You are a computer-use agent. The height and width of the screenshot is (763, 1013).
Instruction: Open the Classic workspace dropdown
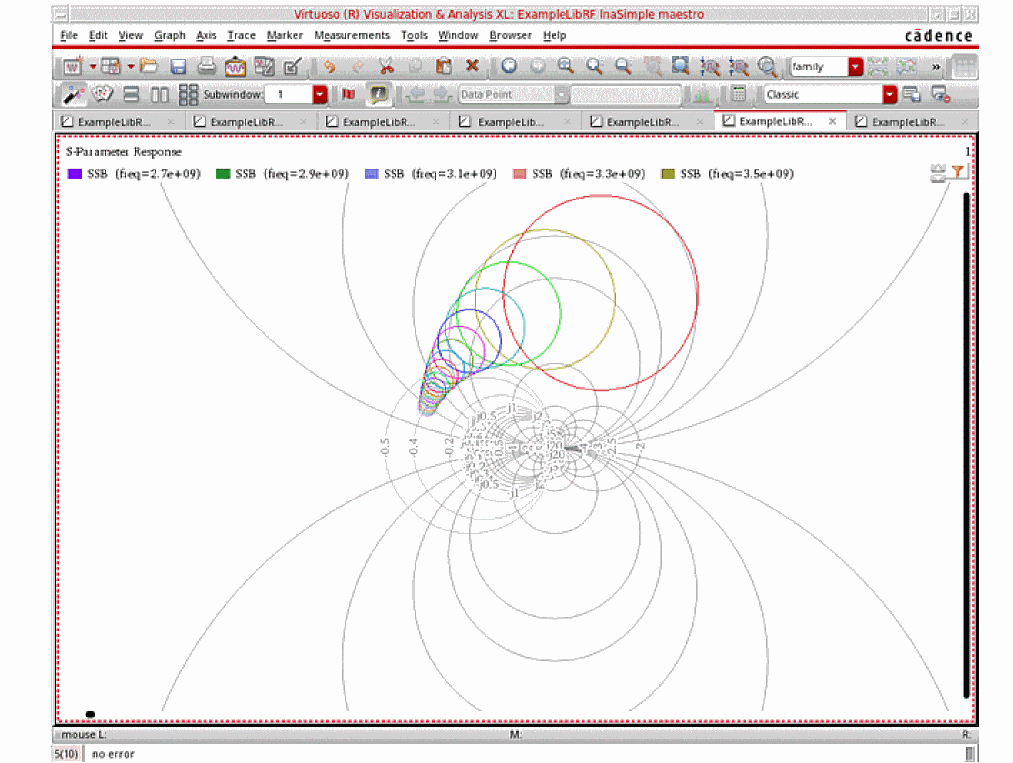tap(889, 95)
